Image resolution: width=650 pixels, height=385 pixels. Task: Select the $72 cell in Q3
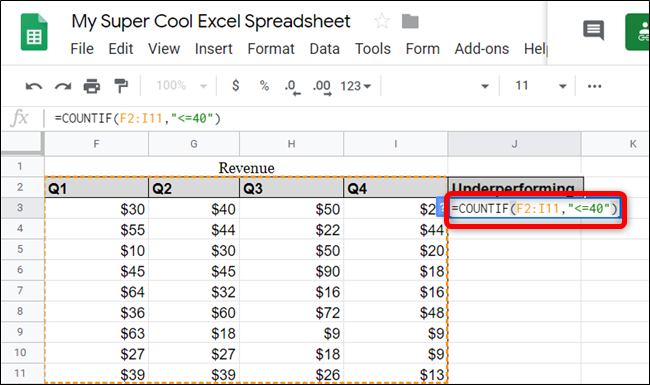click(x=291, y=312)
